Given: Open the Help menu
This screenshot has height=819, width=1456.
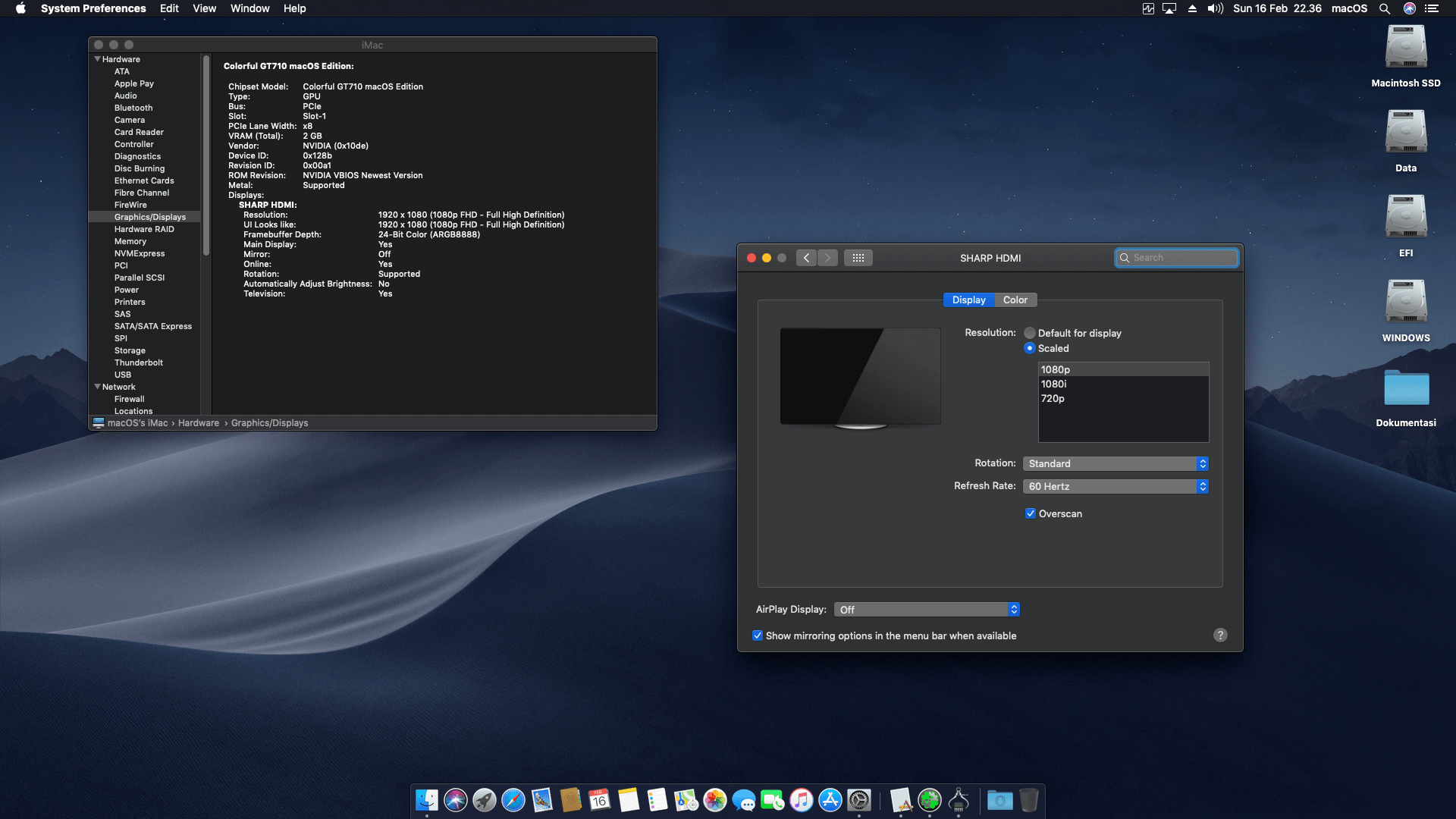Looking at the screenshot, I should pyautogui.click(x=295, y=8).
